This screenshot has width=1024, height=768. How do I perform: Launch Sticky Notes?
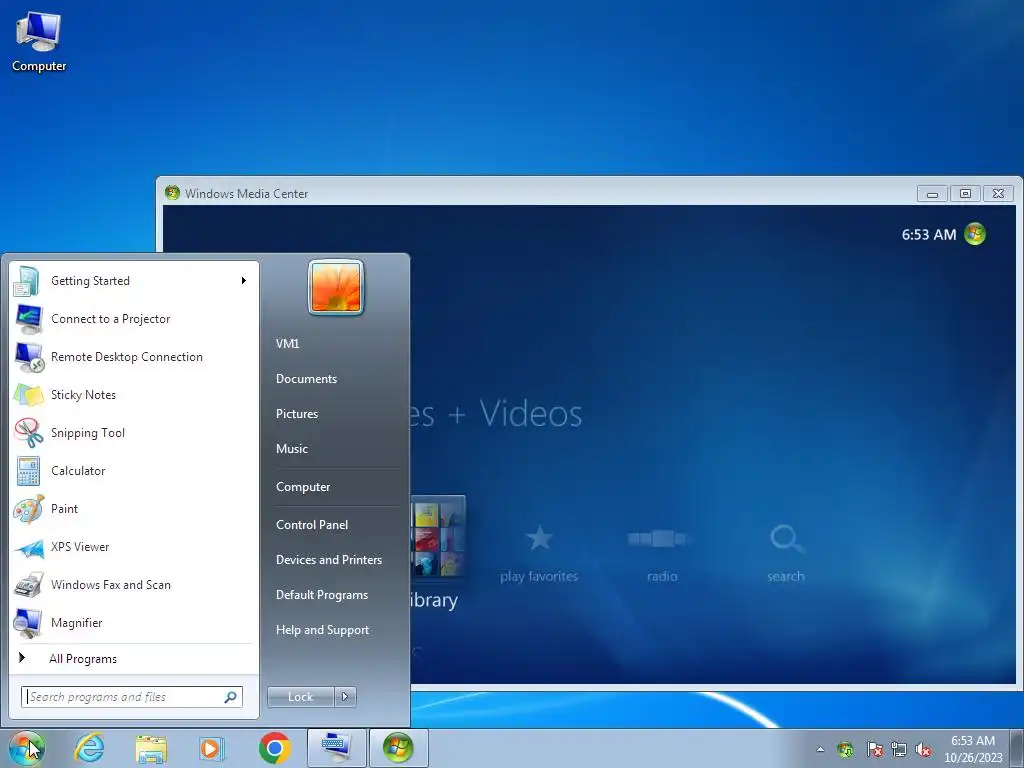134,394
